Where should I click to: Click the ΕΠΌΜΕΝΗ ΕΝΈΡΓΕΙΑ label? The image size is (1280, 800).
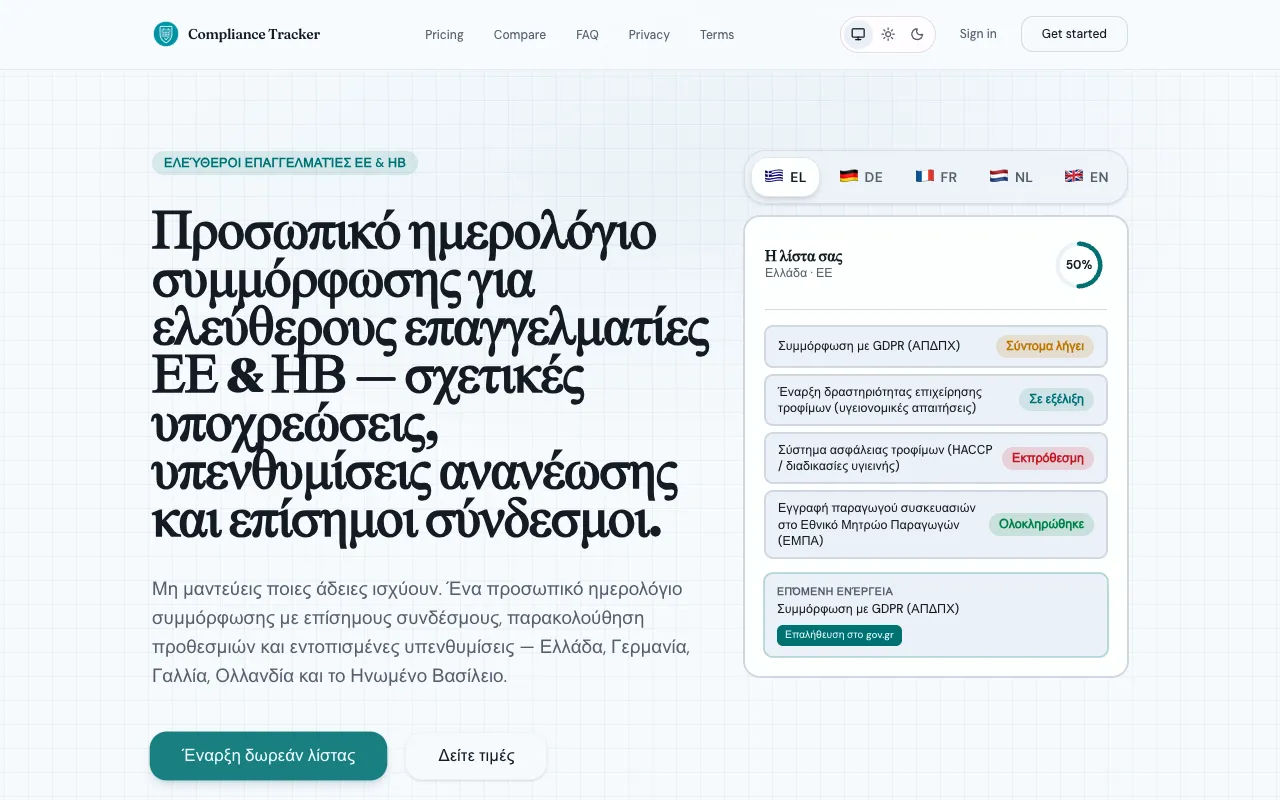coord(835,591)
